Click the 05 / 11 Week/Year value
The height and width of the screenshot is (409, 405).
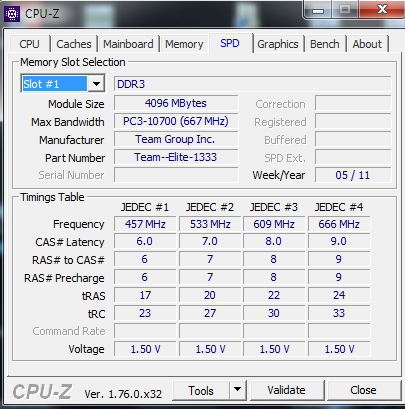click(x=353, y=175)
